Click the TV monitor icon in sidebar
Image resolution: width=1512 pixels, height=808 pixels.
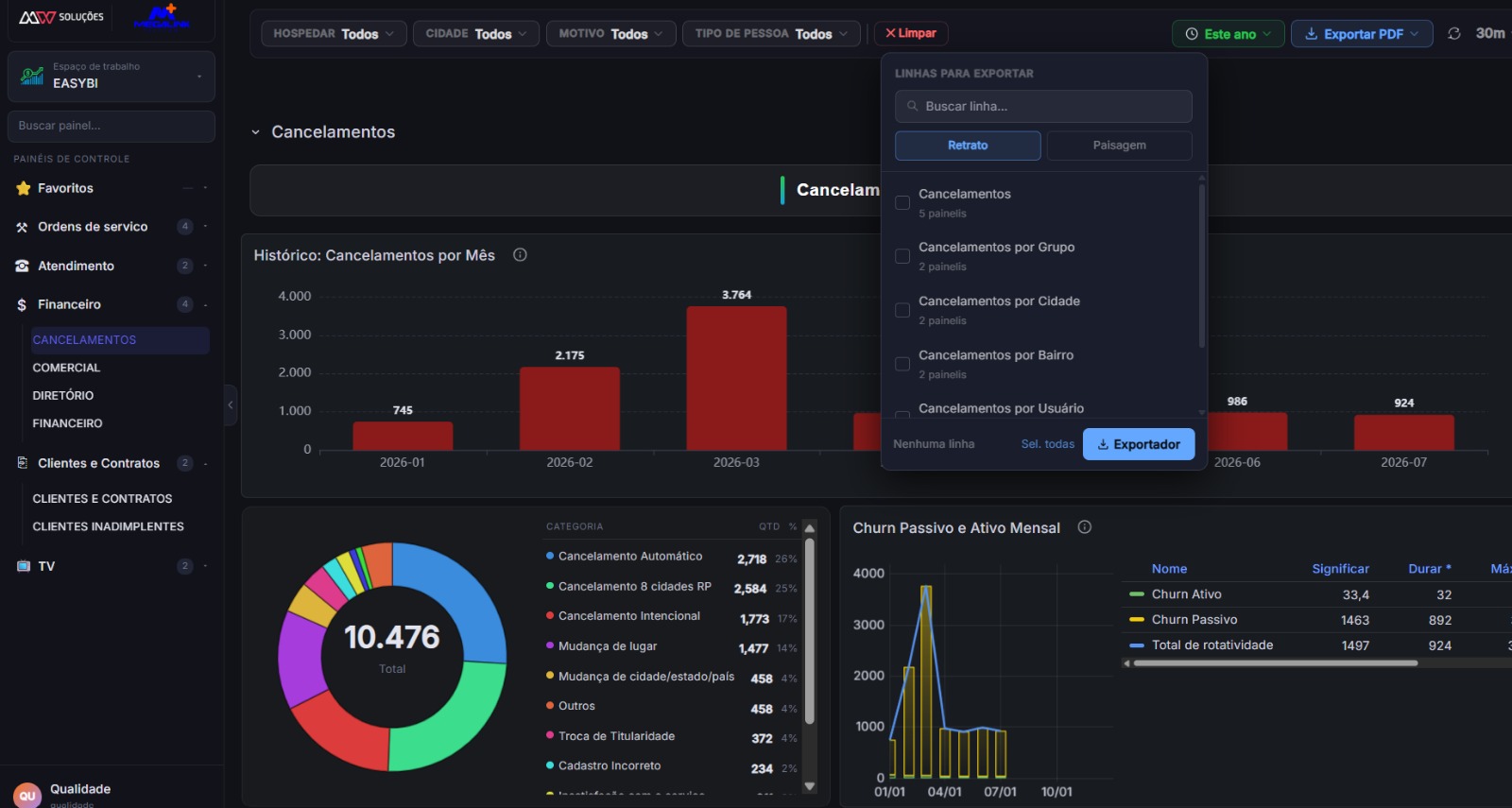point(24,566)
